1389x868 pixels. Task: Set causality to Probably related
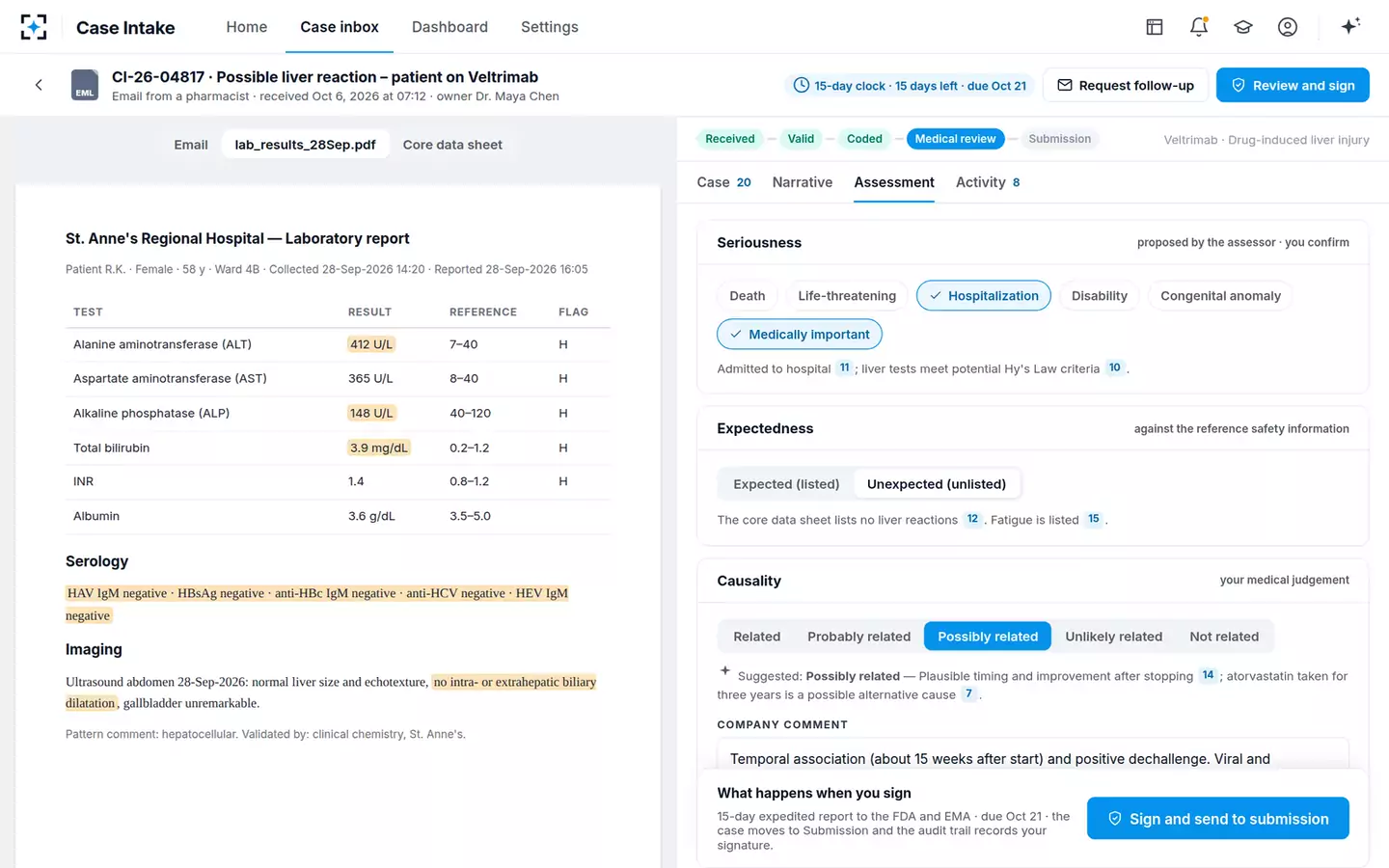pos(858,637)
